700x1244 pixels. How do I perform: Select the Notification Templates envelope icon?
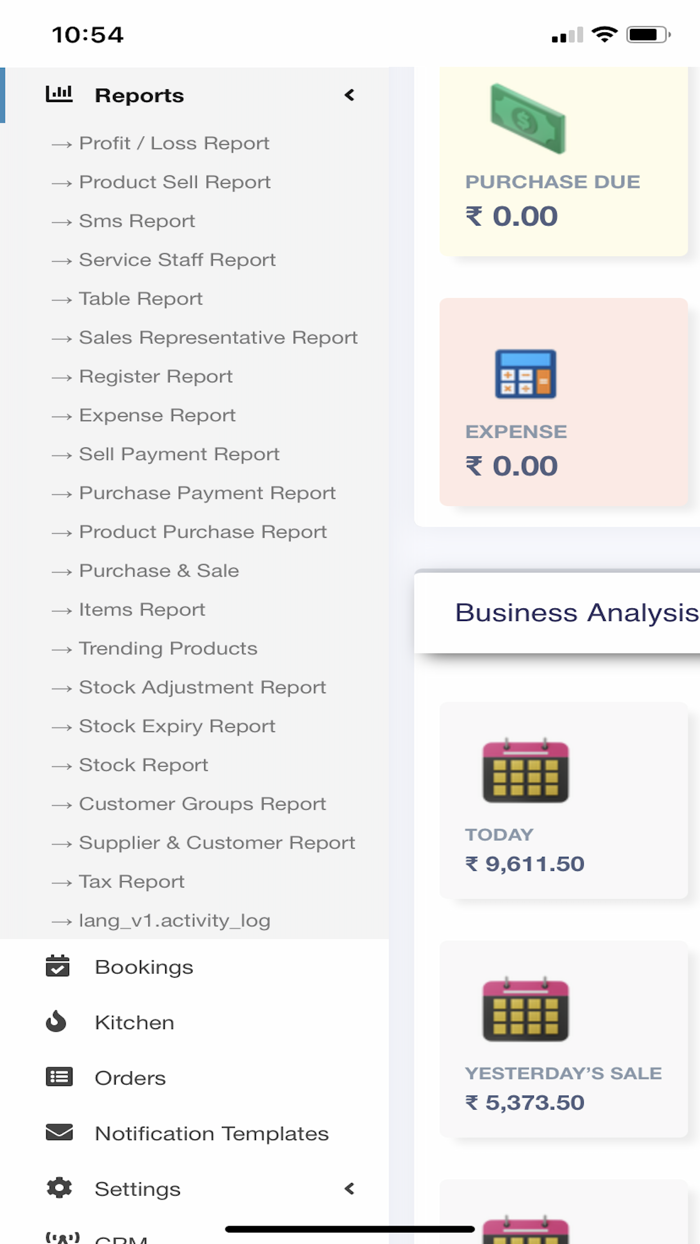59,1133
